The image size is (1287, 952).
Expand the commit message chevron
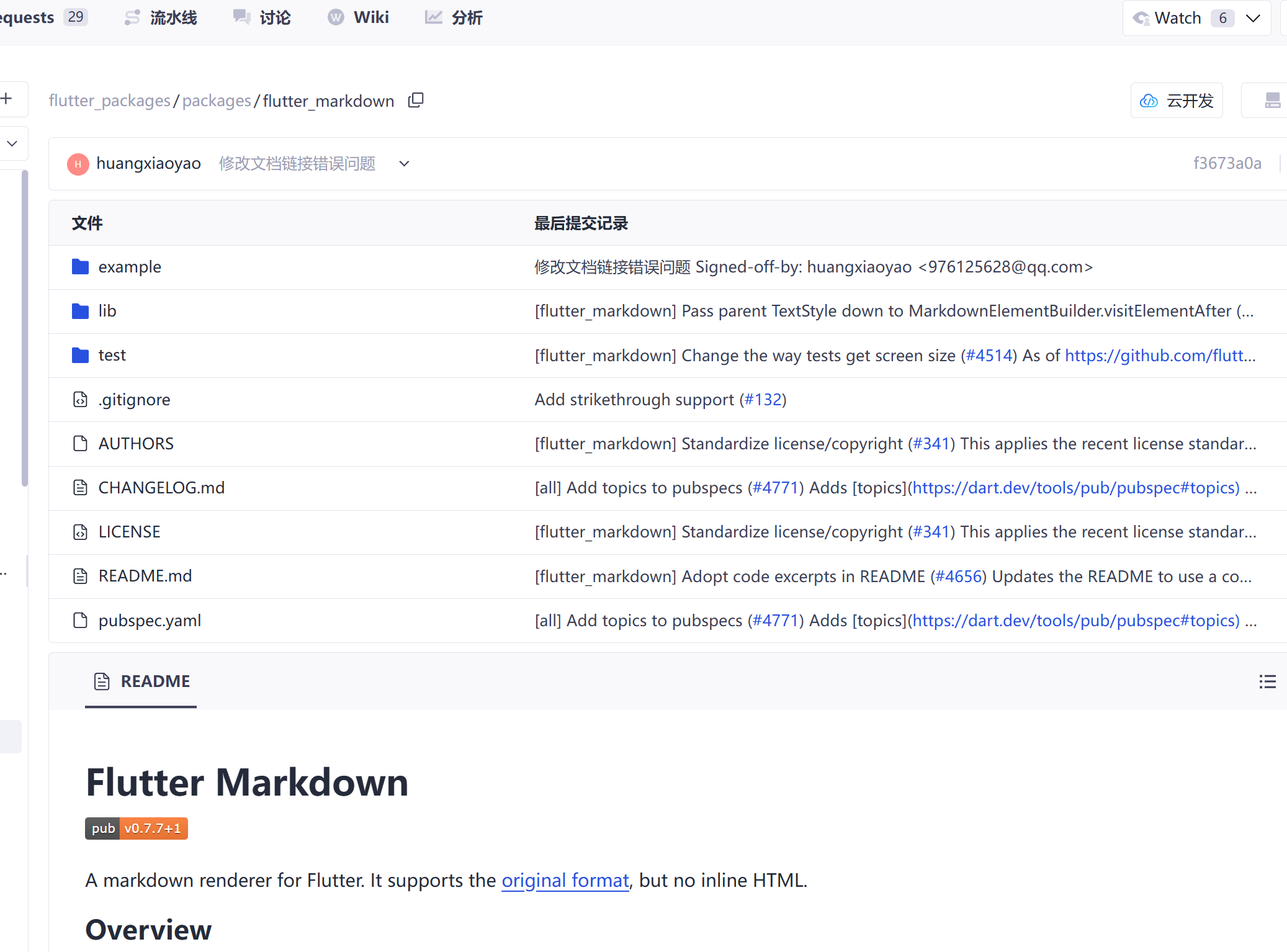[x=404, y=164]
